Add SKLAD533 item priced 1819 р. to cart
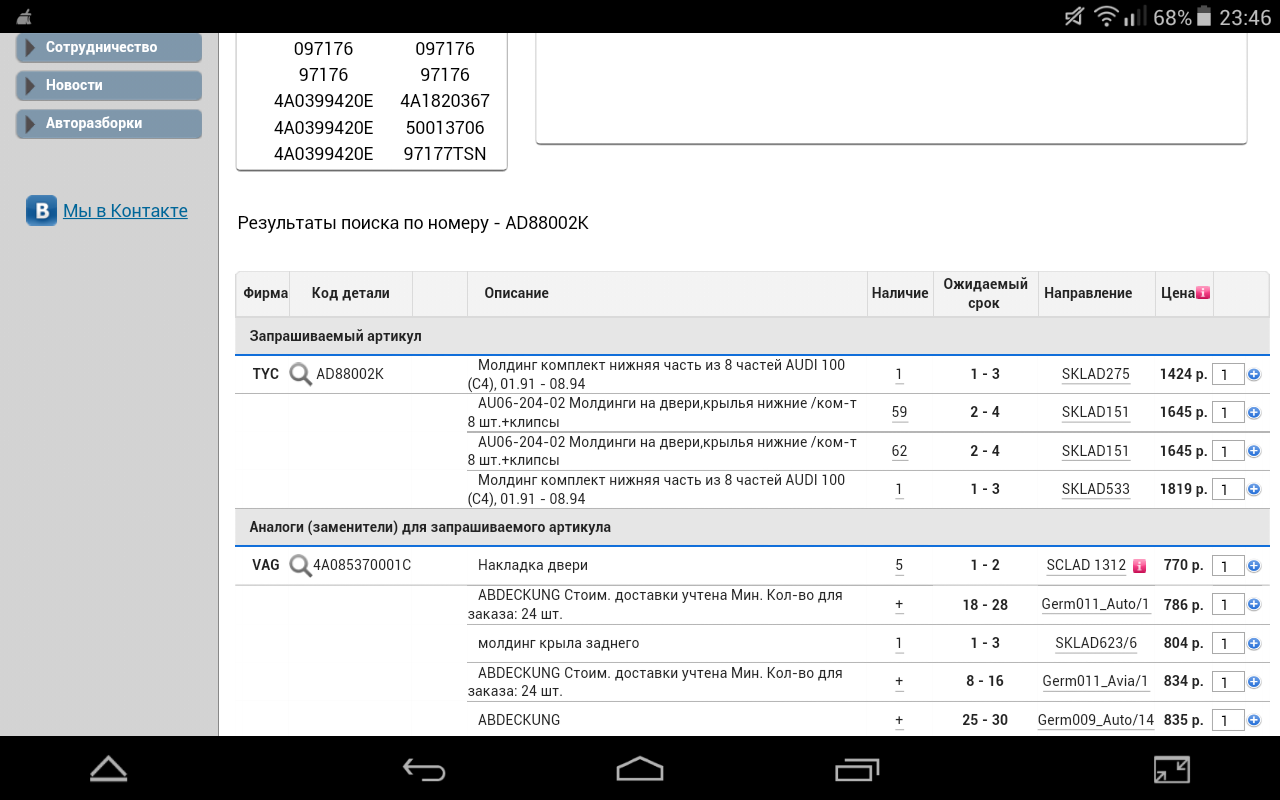 [1253, 489]
